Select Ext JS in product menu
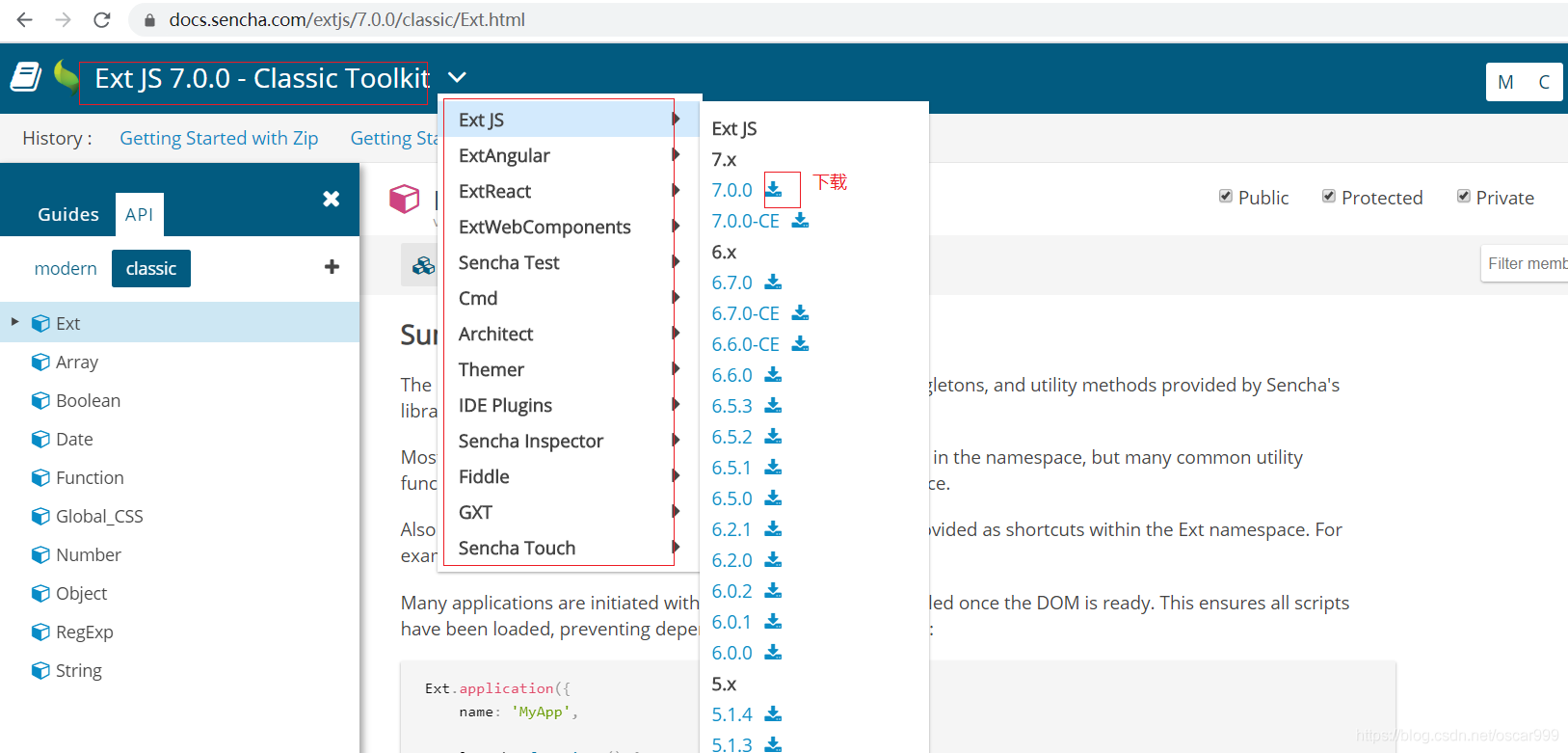Viewport: 1568px width, 753px height. click(571, 120)
